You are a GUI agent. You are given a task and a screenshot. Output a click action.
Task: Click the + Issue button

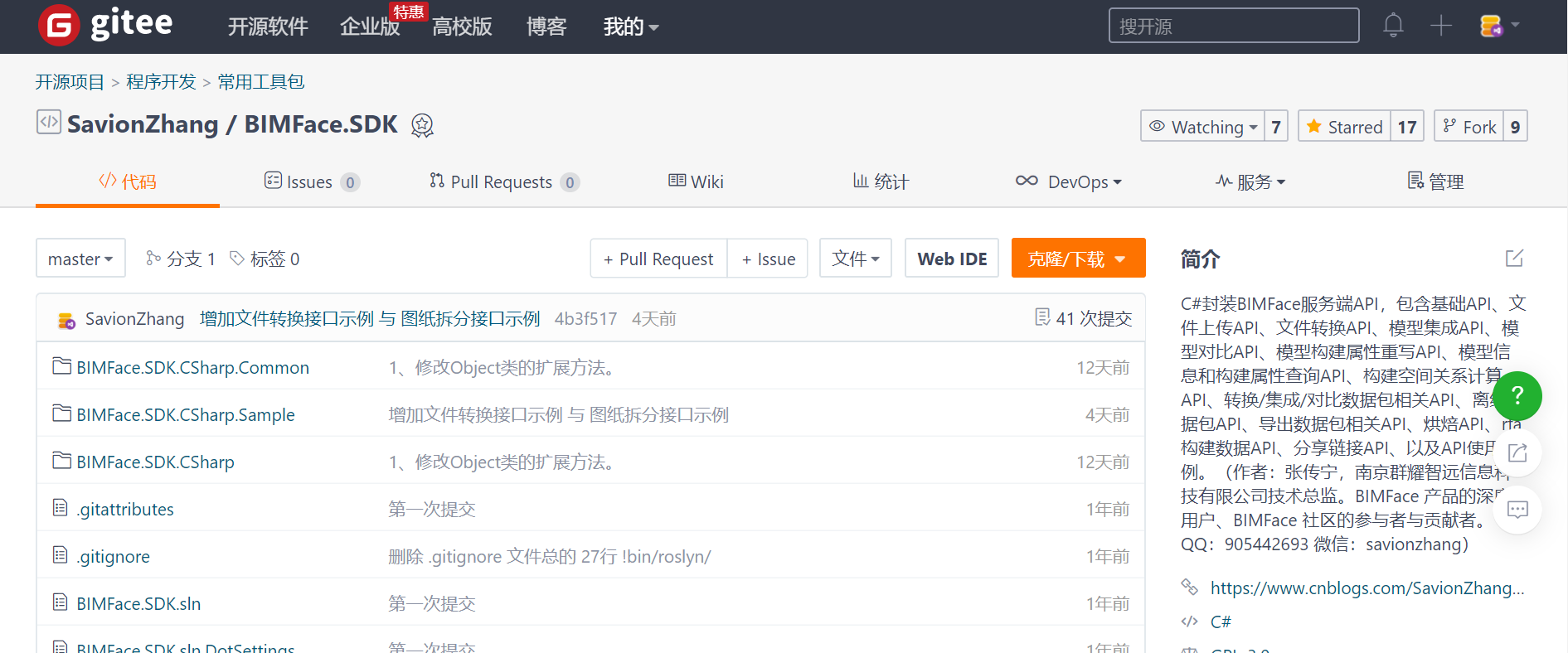pyautogui.click(x=768, y=259)
